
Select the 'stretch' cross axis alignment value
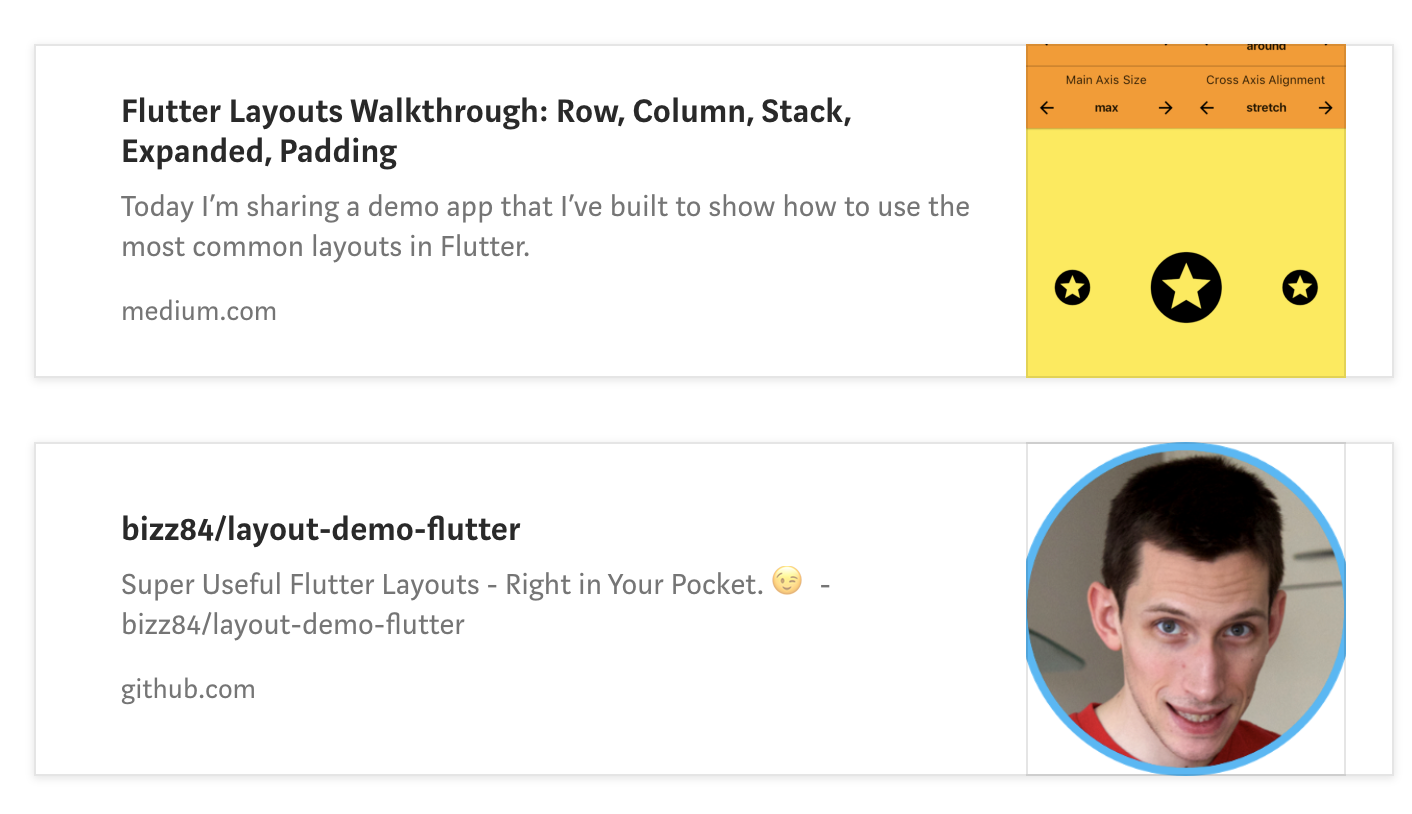click(x=1266, y=108)
